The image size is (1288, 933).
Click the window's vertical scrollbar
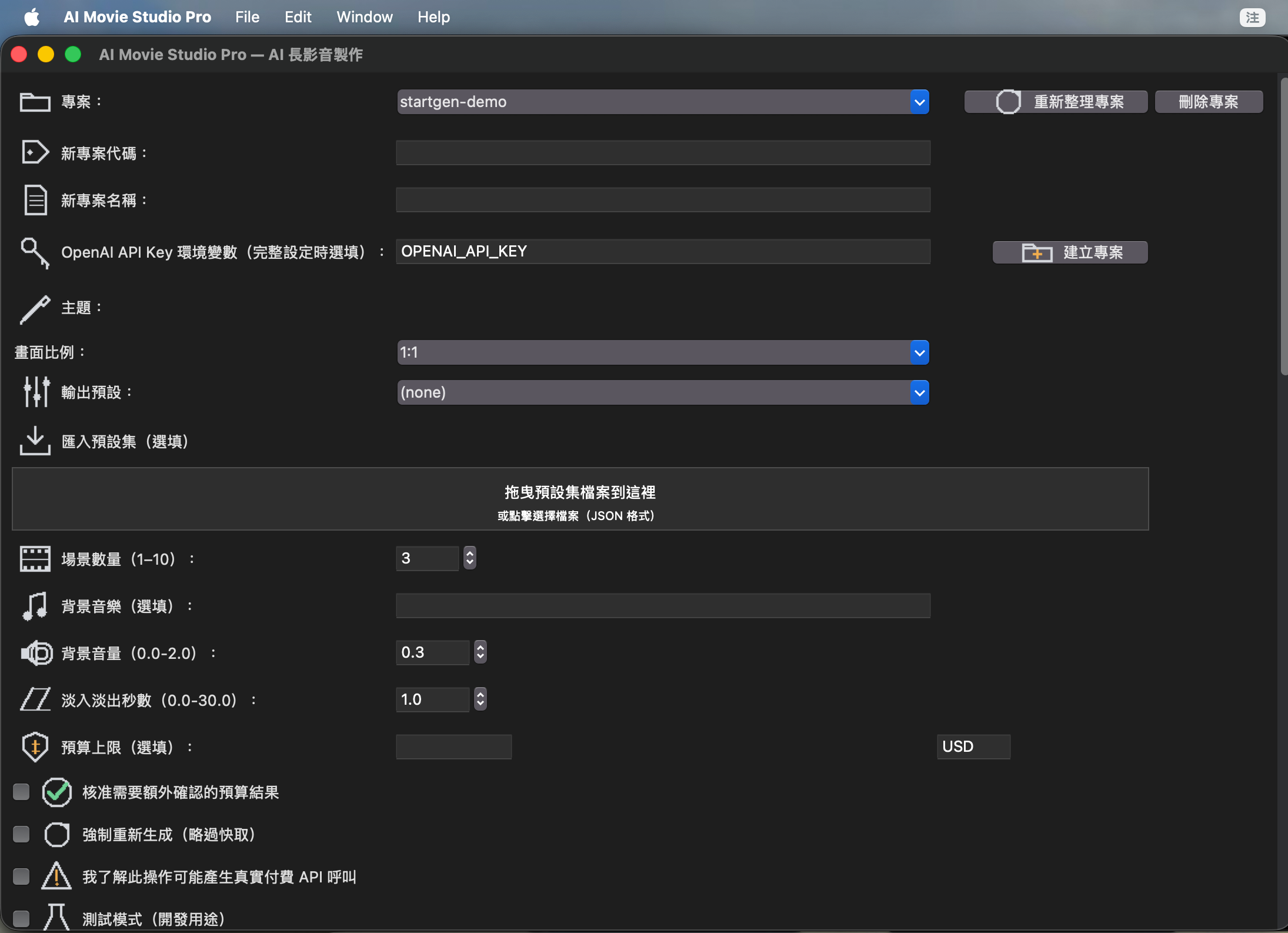click(1283, 226)
